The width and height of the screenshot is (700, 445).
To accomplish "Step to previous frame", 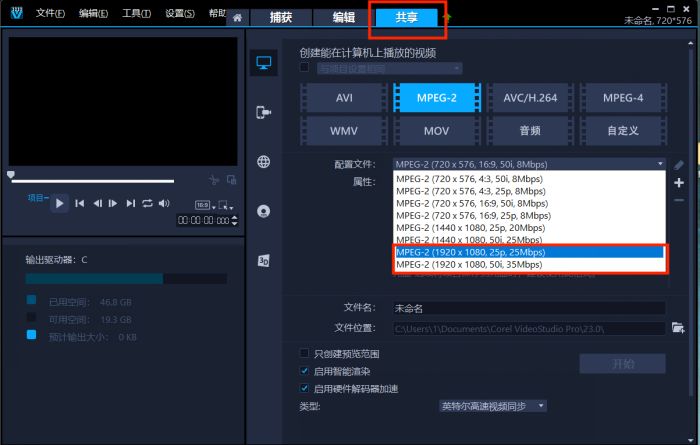I will (97, 204).
